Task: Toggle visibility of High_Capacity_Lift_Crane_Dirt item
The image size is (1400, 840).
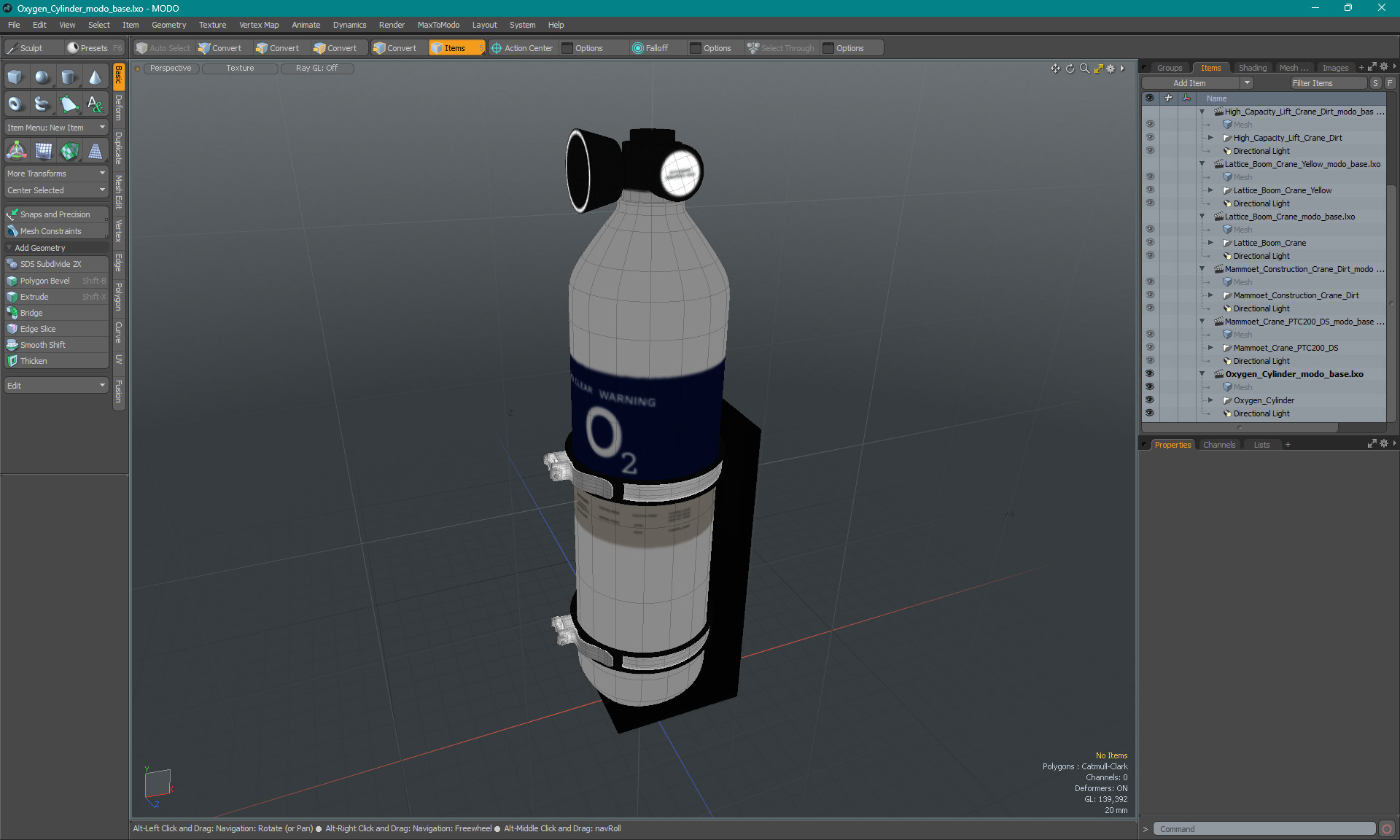Action: click(1150, 138)
